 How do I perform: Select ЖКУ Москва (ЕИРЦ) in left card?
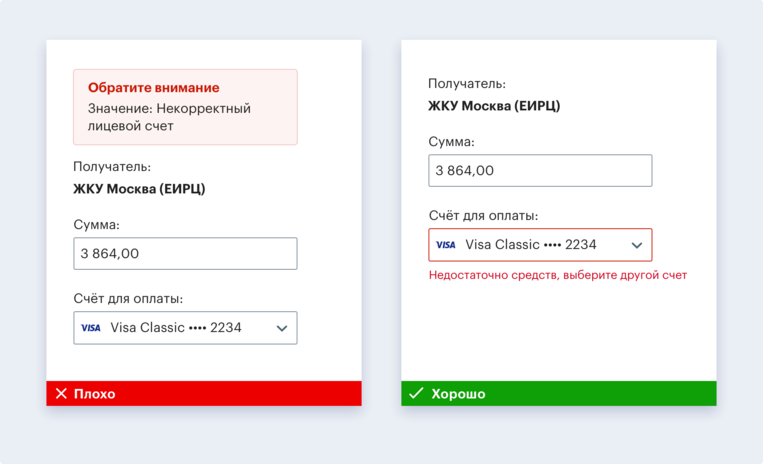click(139, 189)
